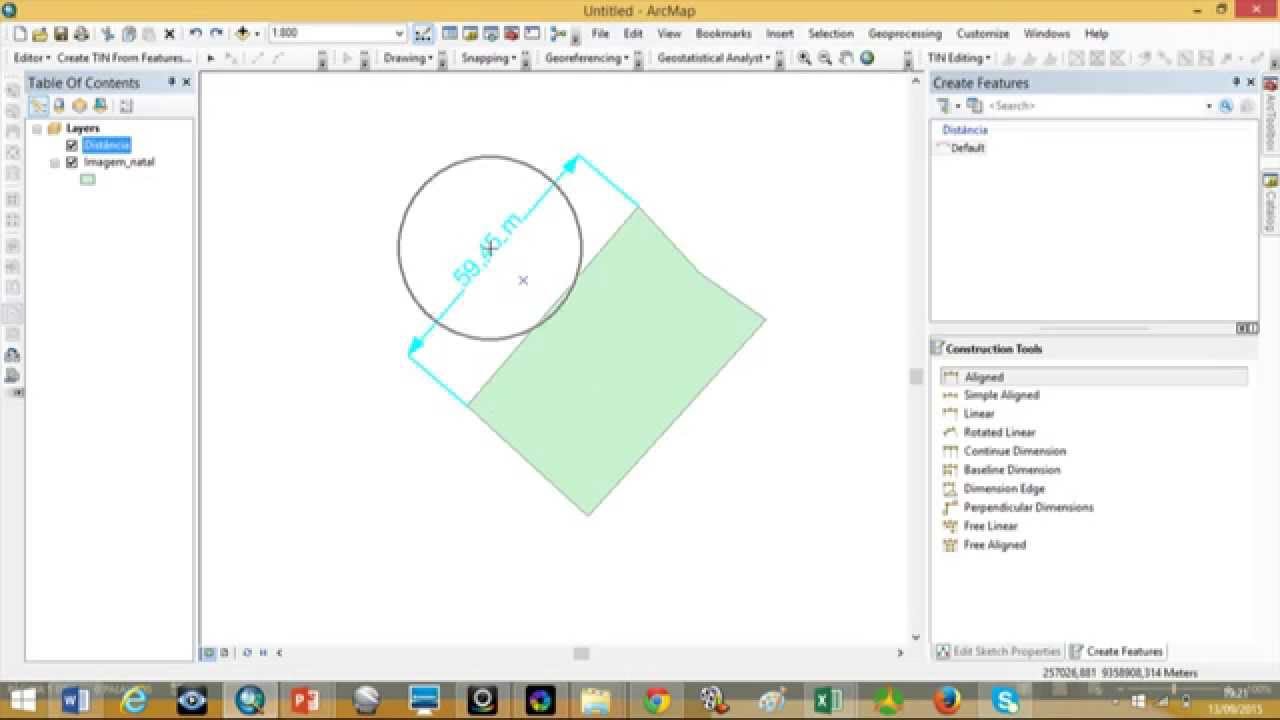The height and width of the screenshot is (720, 1280).
Task: Open the Georeferencing dropdown menu
Action: click(587, 58)
